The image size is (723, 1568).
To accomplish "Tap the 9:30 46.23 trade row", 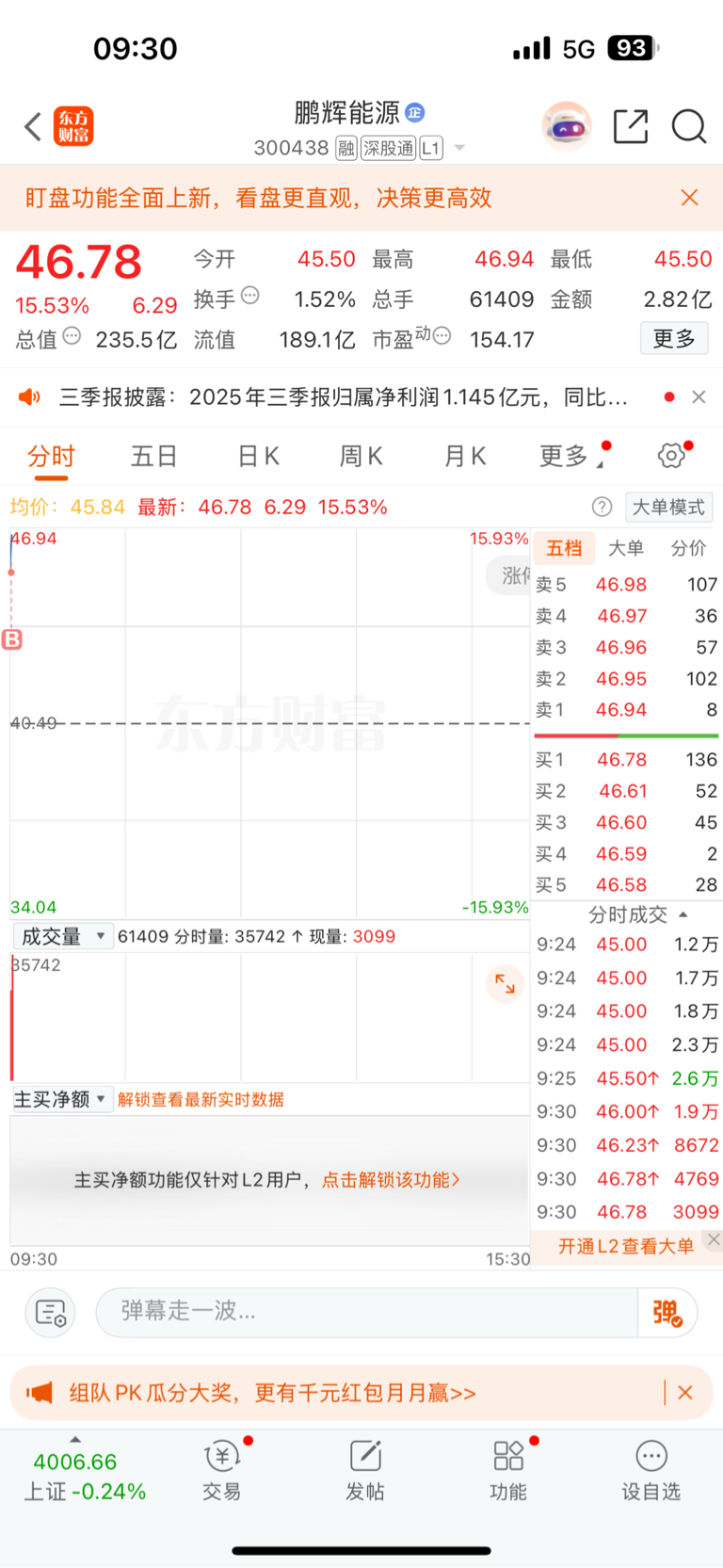I will point(627,1145).
